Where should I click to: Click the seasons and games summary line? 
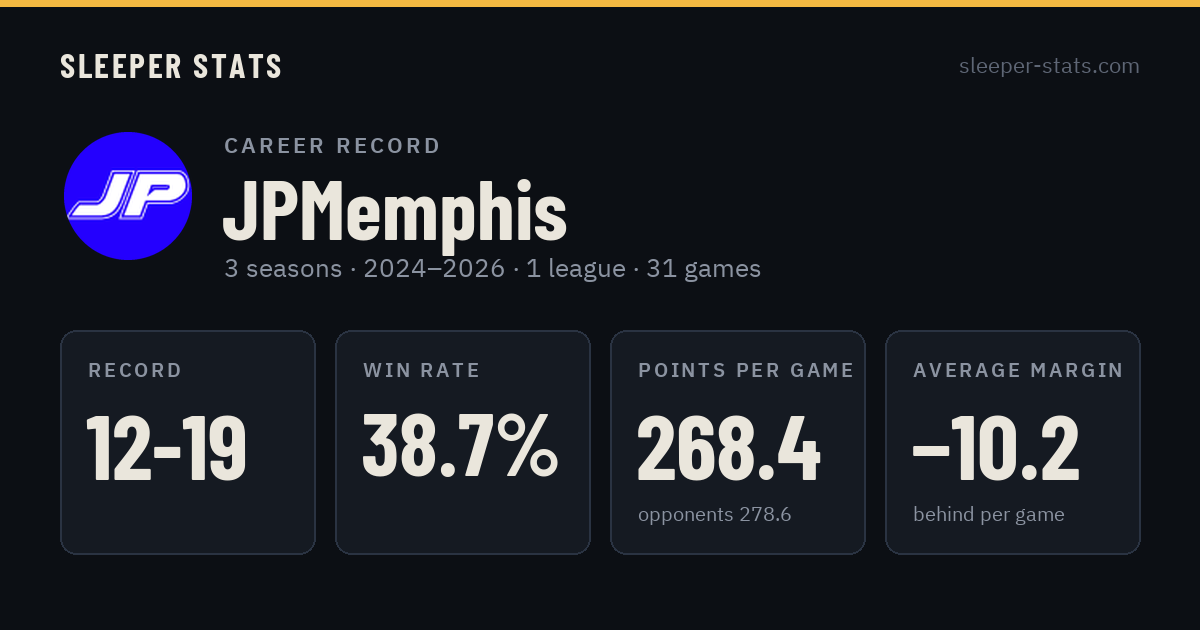pos(492,269)
